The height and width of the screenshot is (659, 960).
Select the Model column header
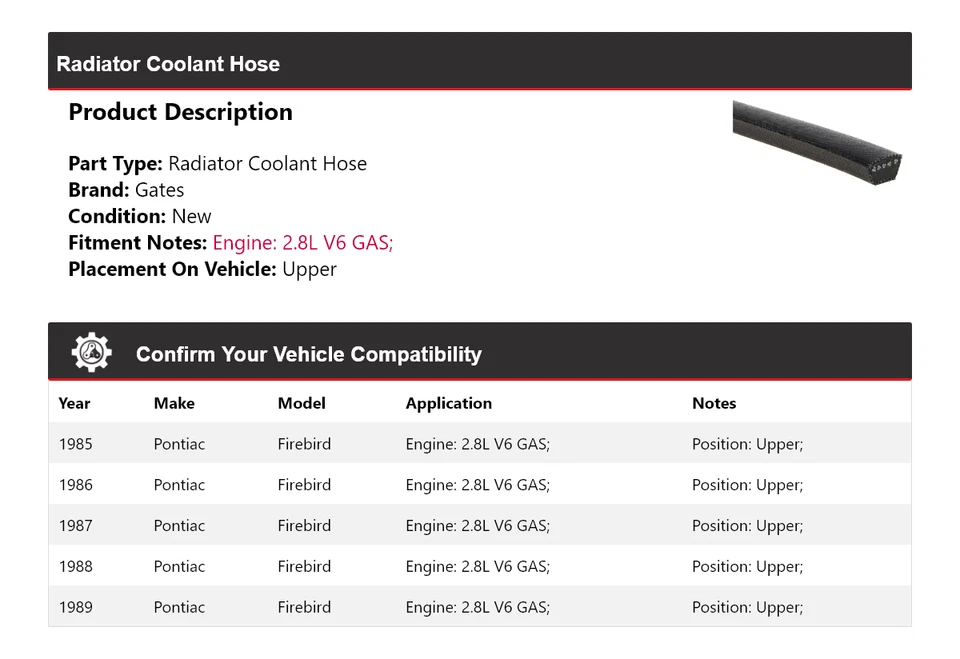(x=301, y=404)
